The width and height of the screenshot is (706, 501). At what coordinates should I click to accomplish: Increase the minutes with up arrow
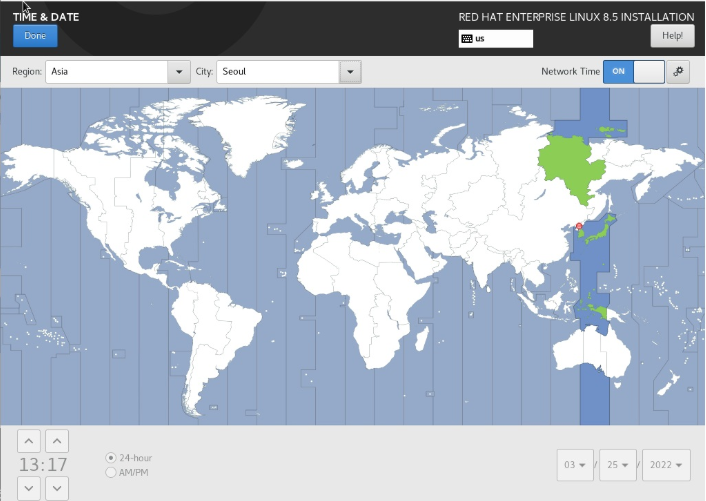pos(57,441)
